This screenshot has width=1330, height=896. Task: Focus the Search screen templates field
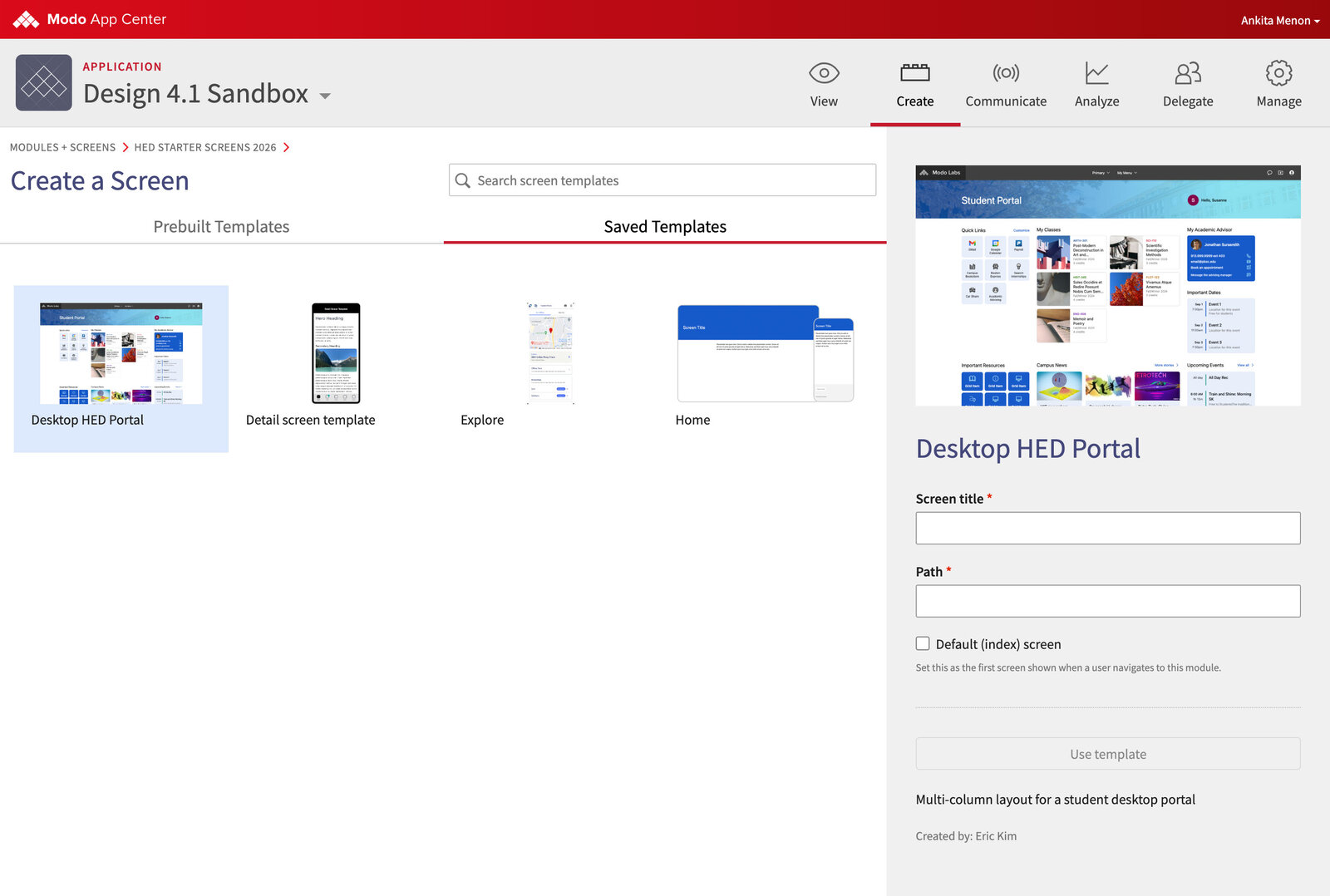click(x=663, y=180)
